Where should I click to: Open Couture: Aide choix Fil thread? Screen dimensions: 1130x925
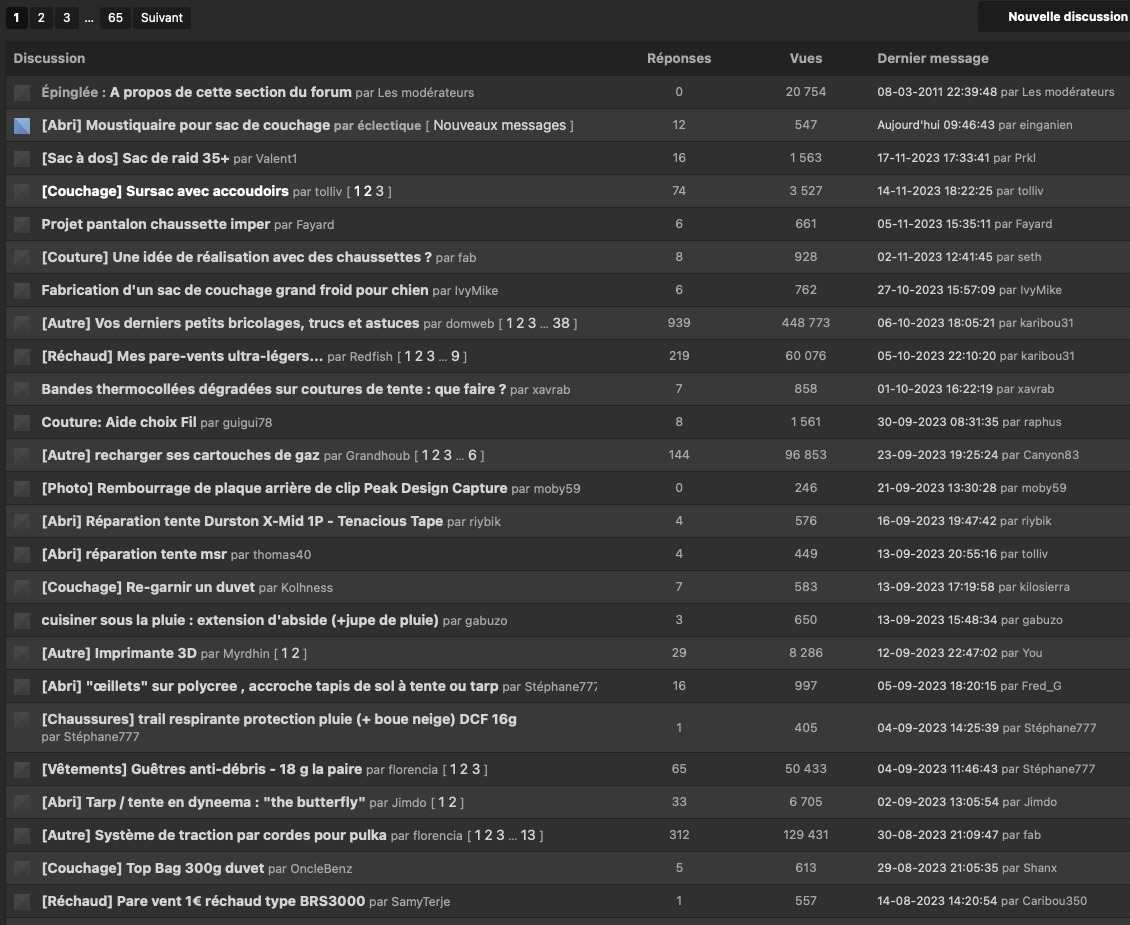119,422
